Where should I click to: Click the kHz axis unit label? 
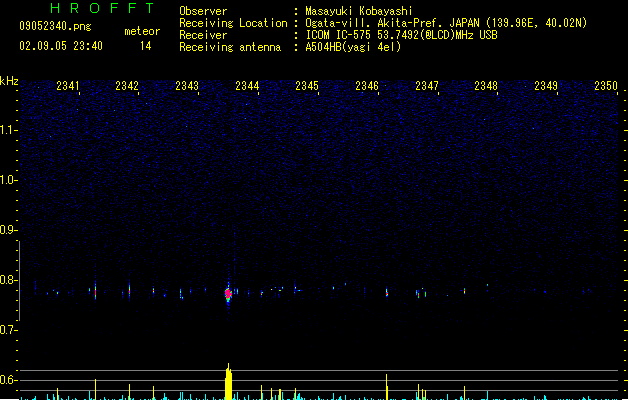9,81
